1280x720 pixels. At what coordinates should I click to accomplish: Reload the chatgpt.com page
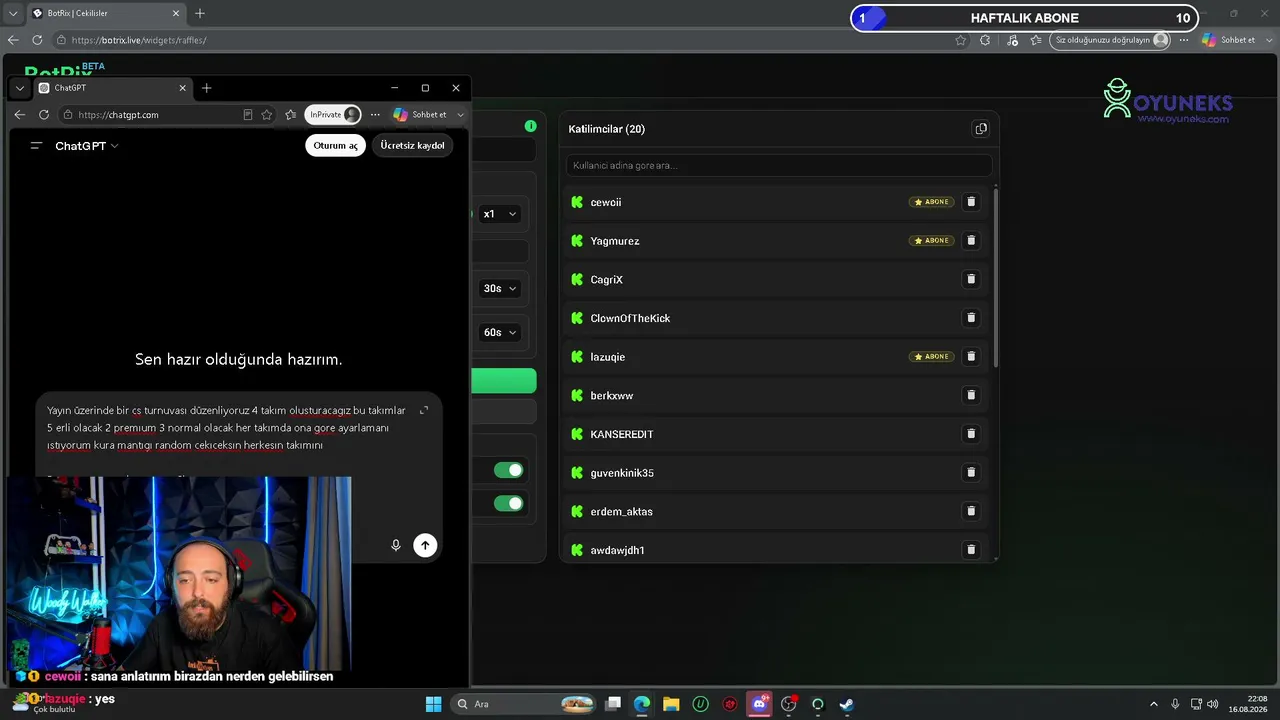44,115
